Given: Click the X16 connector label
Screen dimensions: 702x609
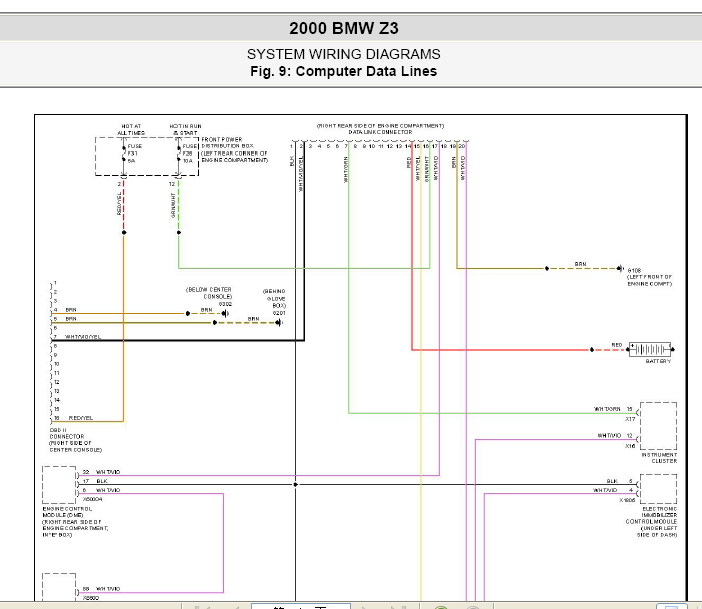Looking at the screenshot, I should coord(630,446).
